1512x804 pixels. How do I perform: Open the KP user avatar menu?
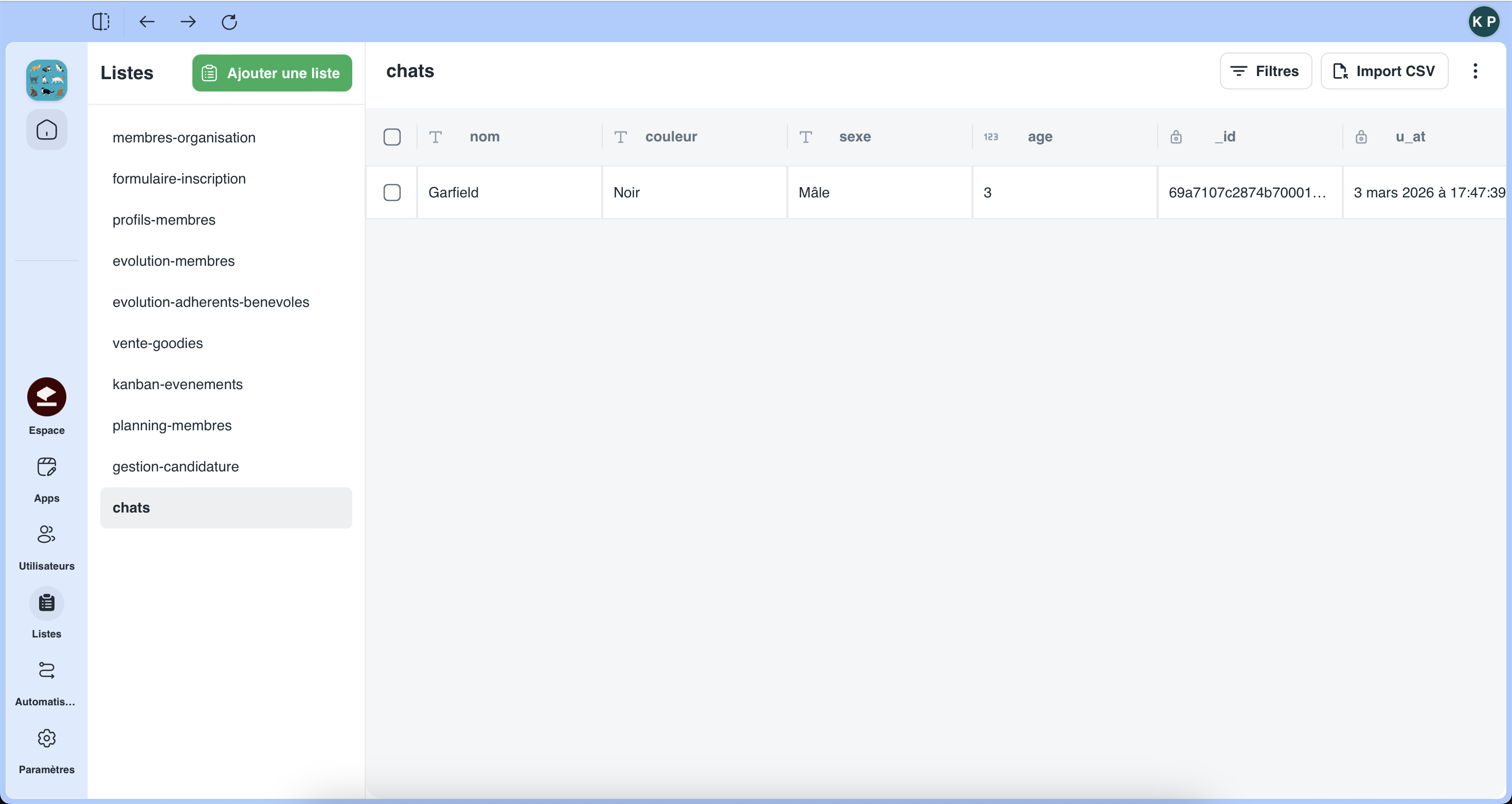tap(1483, 22)
